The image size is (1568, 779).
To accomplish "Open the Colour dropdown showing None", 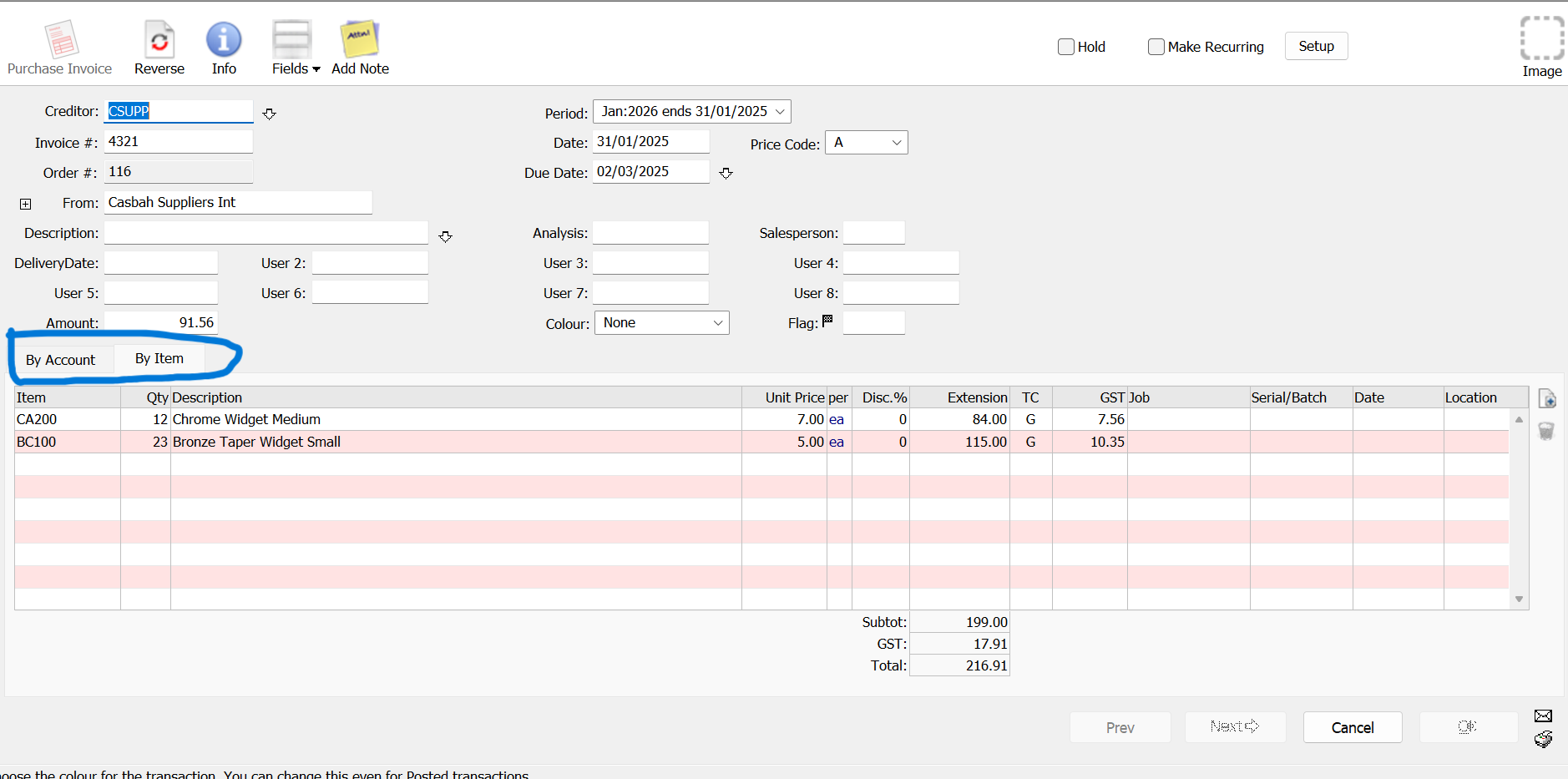I will tap(661, 323).
